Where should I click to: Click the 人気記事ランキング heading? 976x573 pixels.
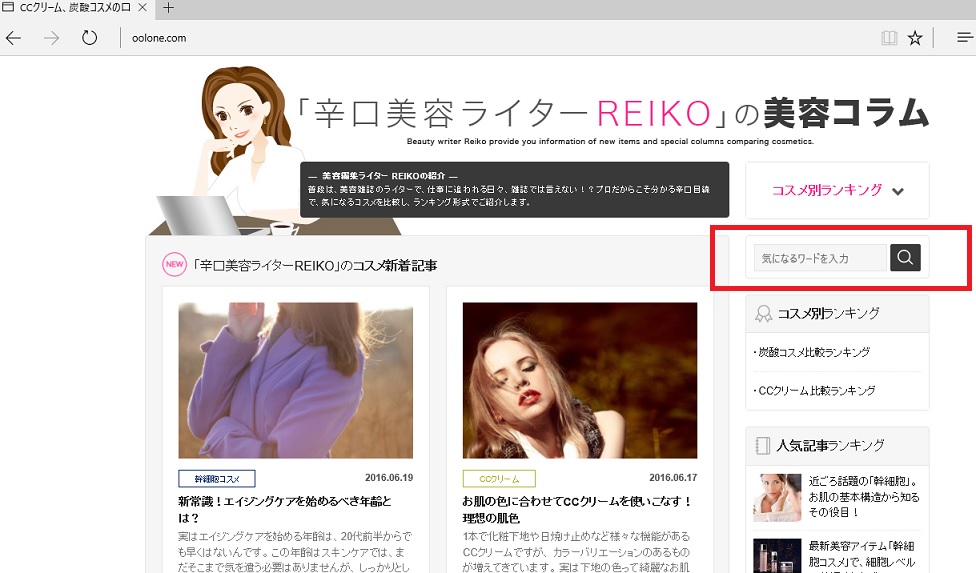tap(830, 445)
